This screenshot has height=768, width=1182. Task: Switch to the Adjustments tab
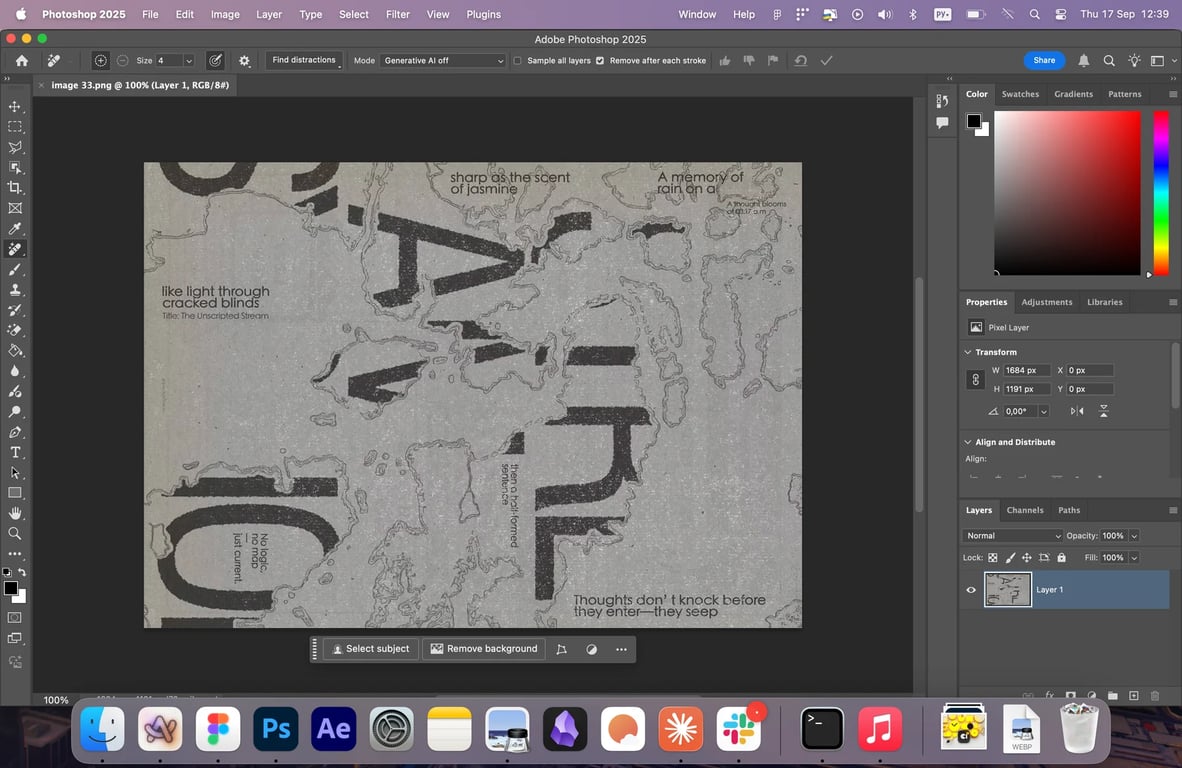[1046, 302]
